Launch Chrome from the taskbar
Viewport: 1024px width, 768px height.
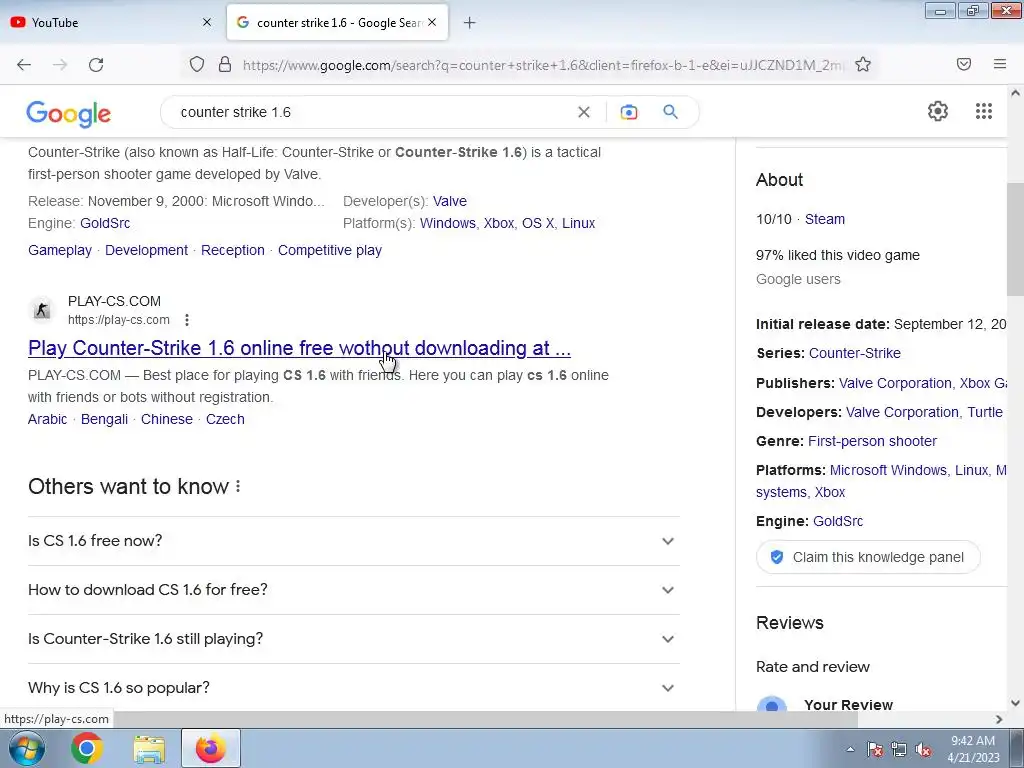click(x=86, y=748)
